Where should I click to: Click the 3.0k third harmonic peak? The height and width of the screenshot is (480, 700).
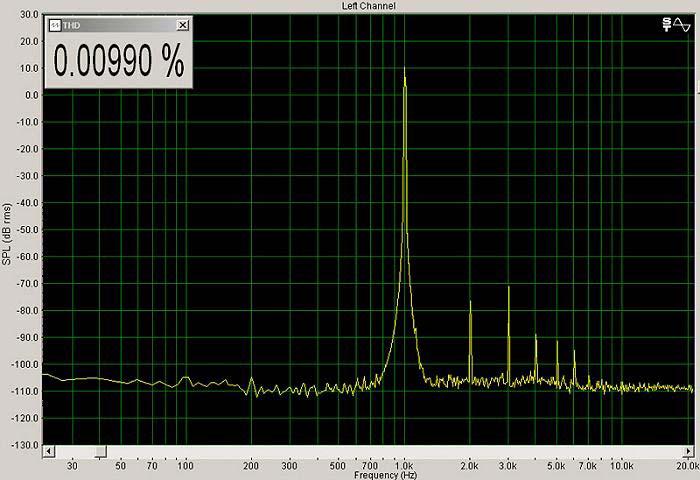point(508,288)
